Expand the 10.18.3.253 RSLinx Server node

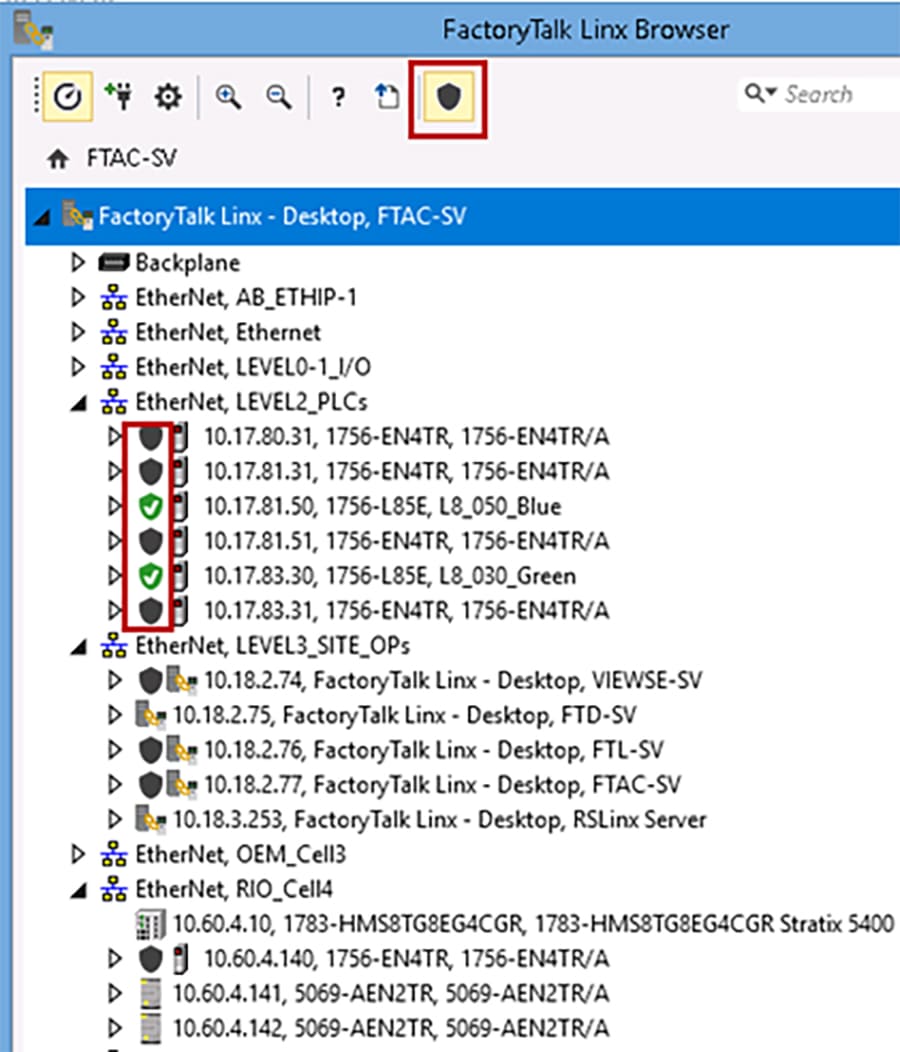(x=115, y=820)
